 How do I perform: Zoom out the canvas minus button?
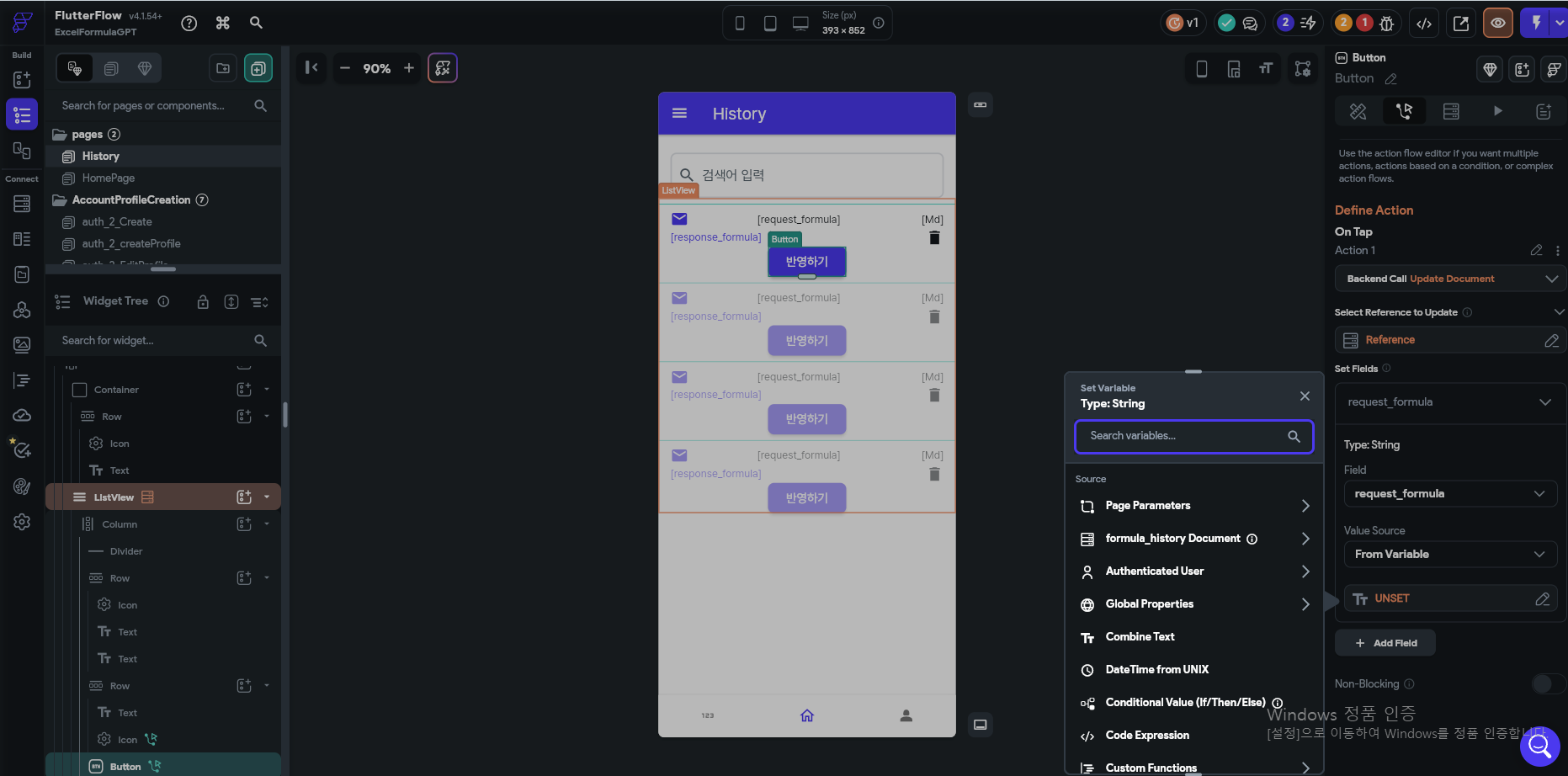tap(345, 68)
